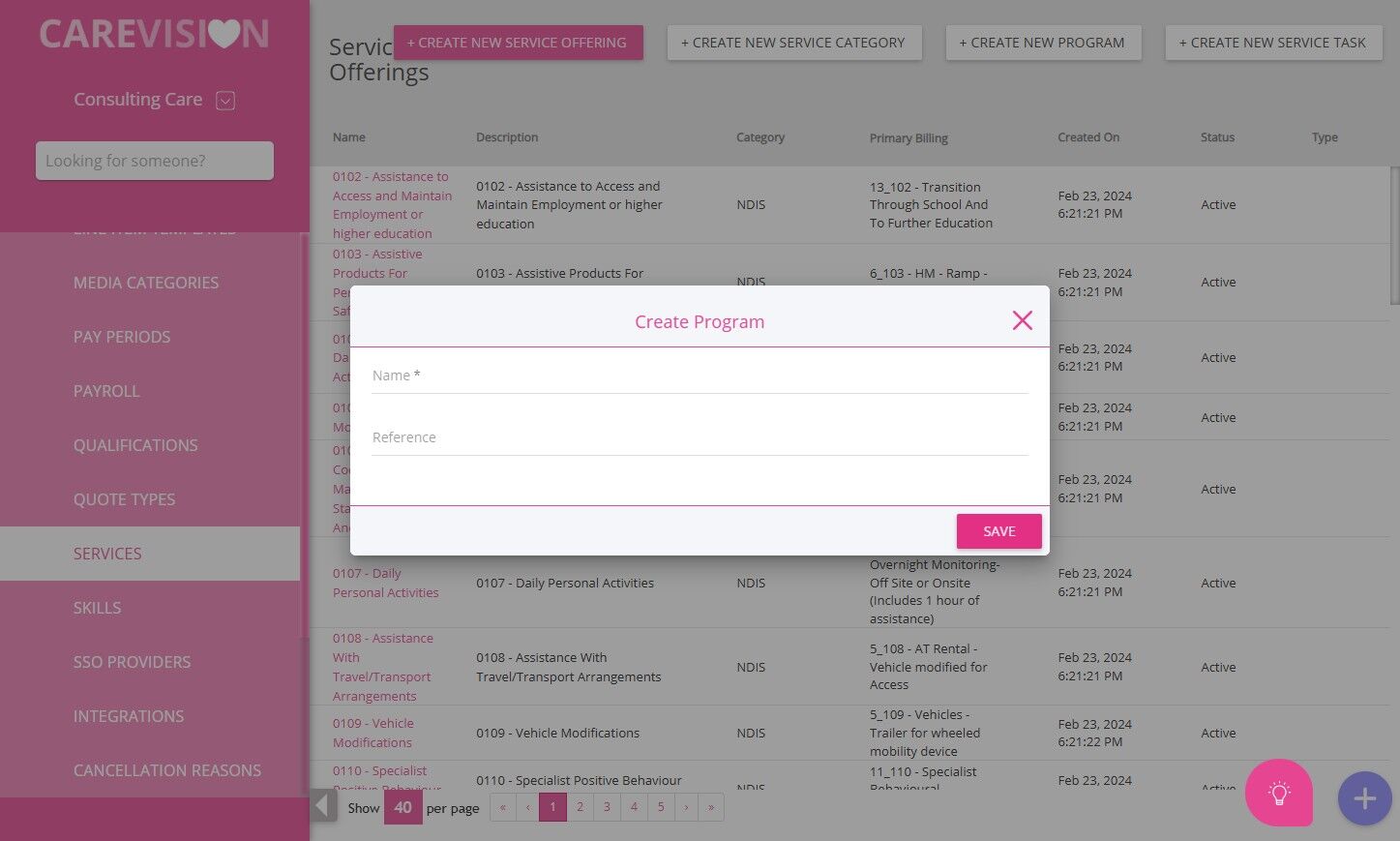The height and width of the screenshot is (841, 1400).
Task: Close the Create Program dialog with X
Action: [1022, 320]
